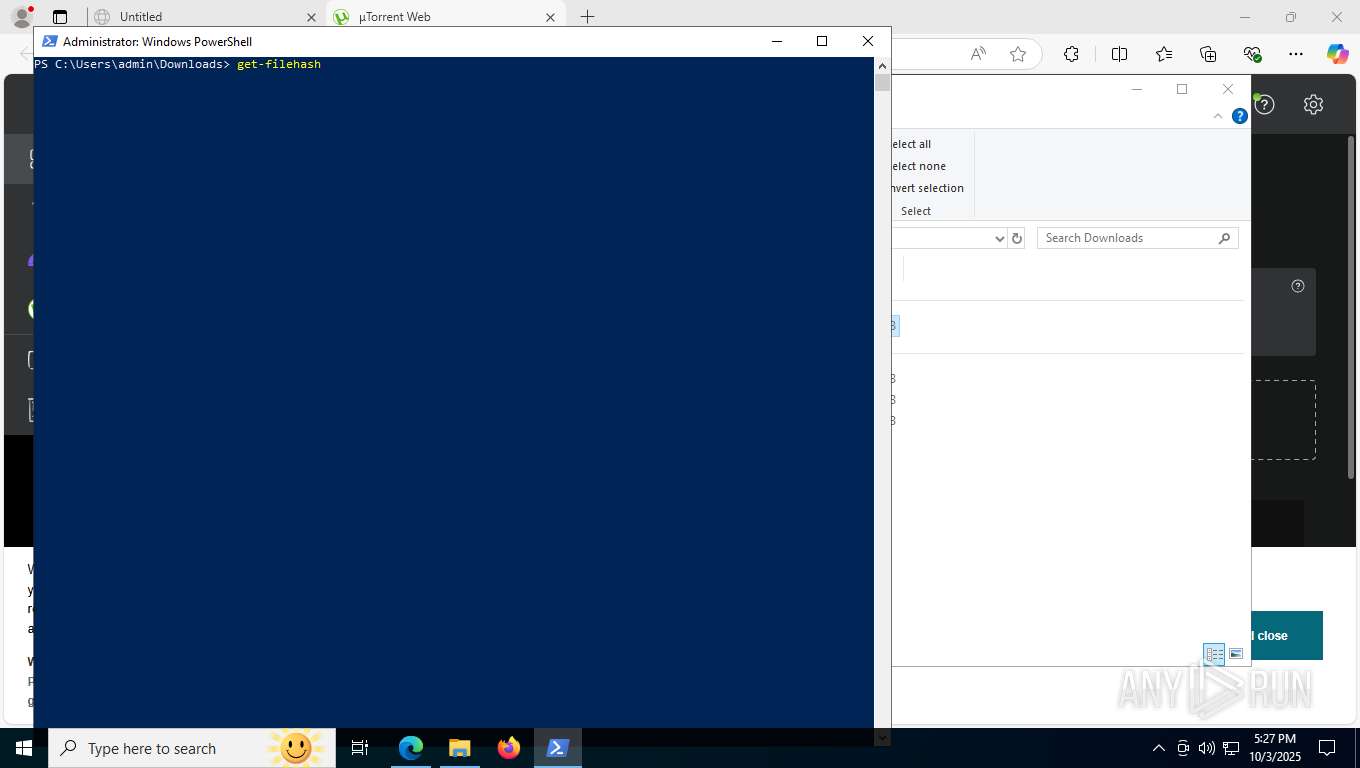Refresh the Downloads folder in File Explorer

pyautogui.click(x=1017, y=238)
